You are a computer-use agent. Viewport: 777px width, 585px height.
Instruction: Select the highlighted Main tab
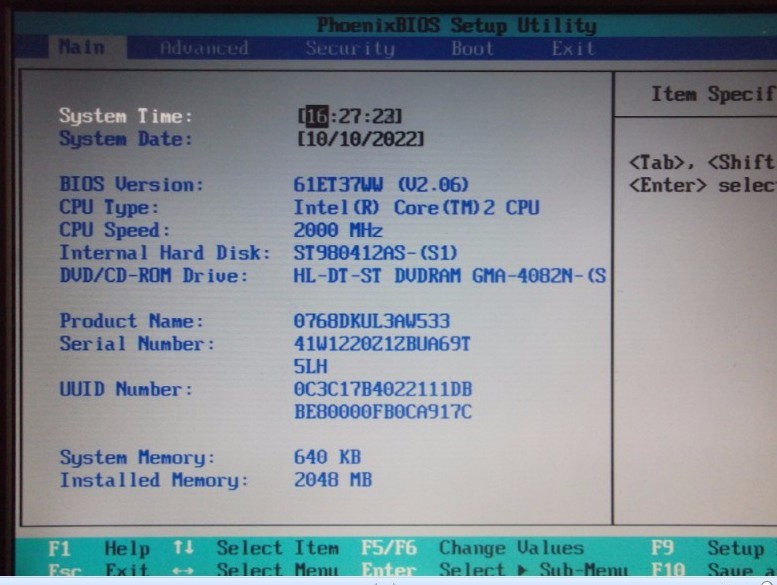coord(82,48)
